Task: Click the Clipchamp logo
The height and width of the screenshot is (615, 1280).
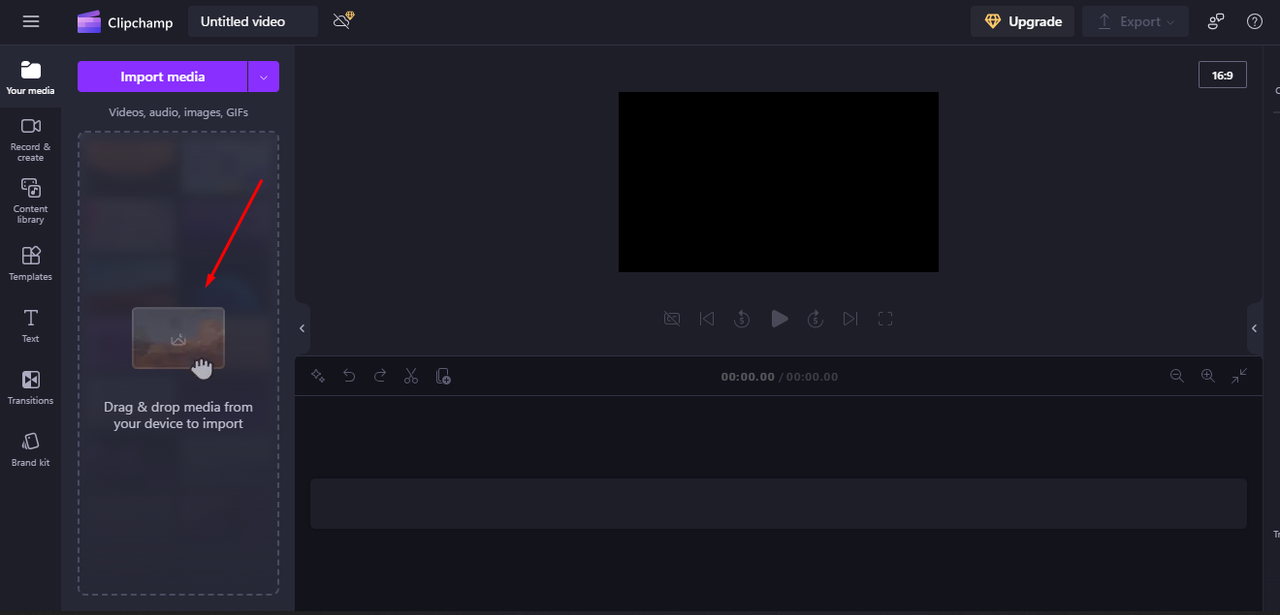Action: click(x=125, y=22)
